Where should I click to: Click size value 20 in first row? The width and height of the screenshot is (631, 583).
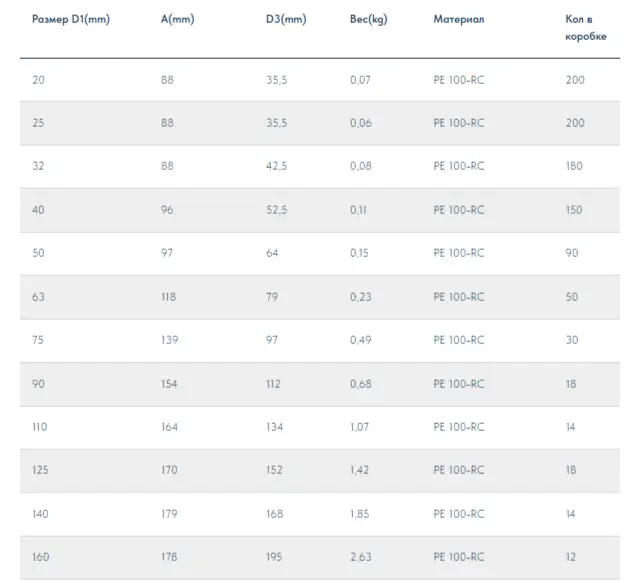click(x=38, y=80)
